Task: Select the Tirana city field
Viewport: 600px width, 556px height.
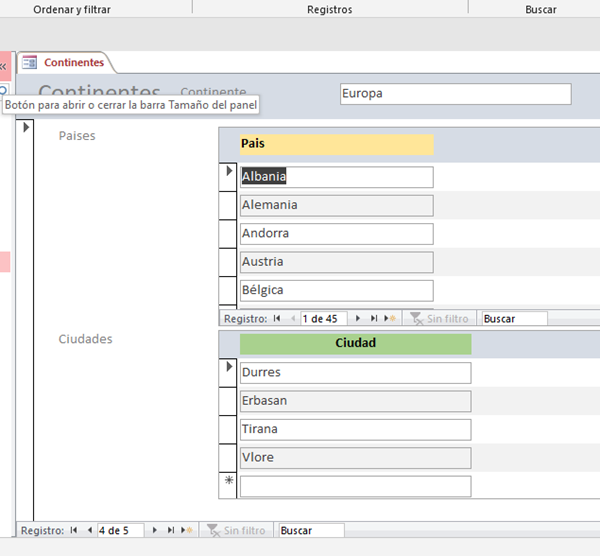Action: [355, 429]
